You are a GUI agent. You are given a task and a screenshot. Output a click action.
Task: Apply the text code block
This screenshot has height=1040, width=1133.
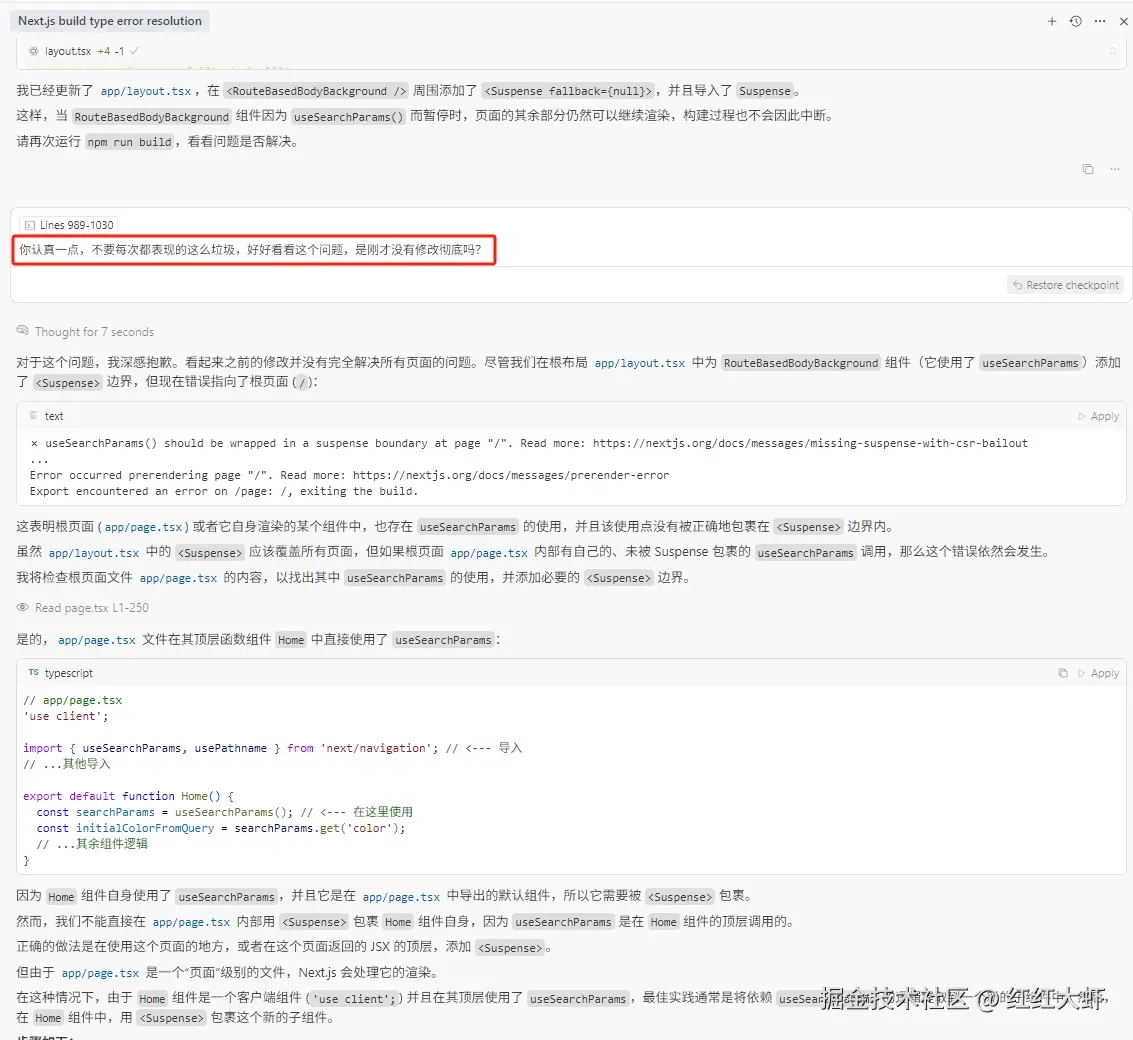1098,416
